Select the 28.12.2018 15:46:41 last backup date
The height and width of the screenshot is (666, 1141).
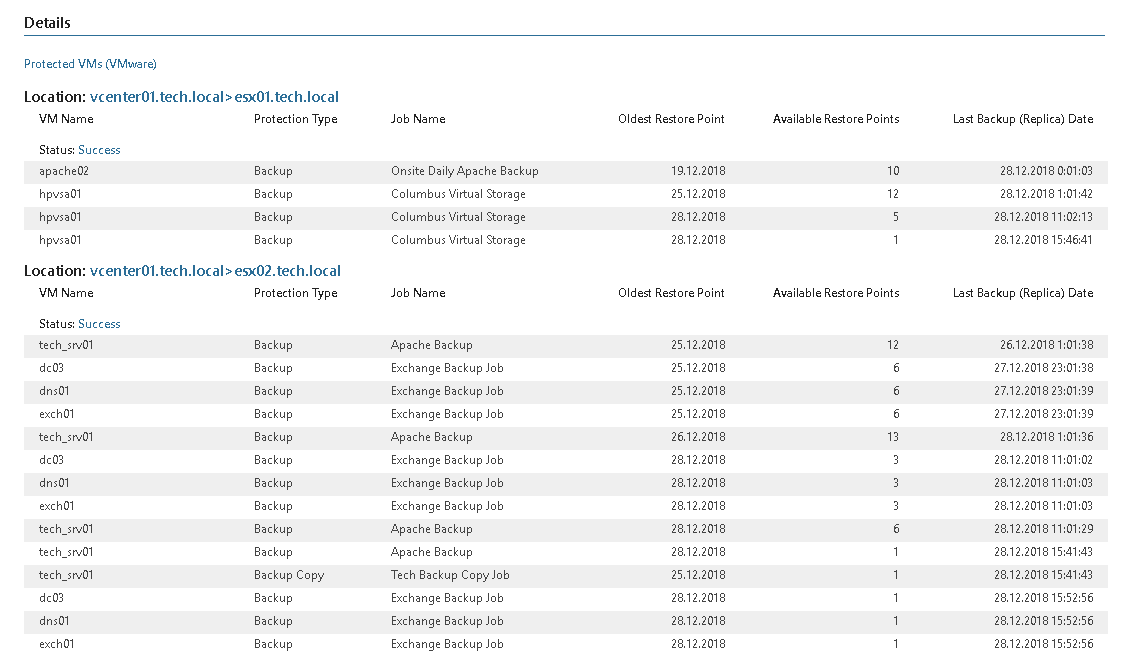tap(1043, 240)
